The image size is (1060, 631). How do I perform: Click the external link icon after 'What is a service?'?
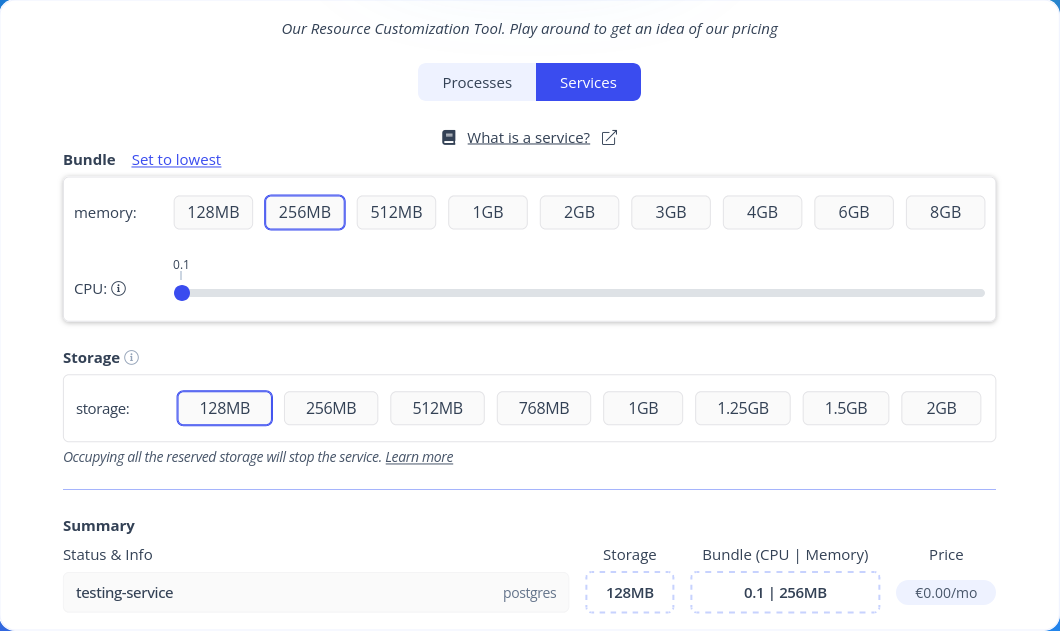(x=609, y=138)
